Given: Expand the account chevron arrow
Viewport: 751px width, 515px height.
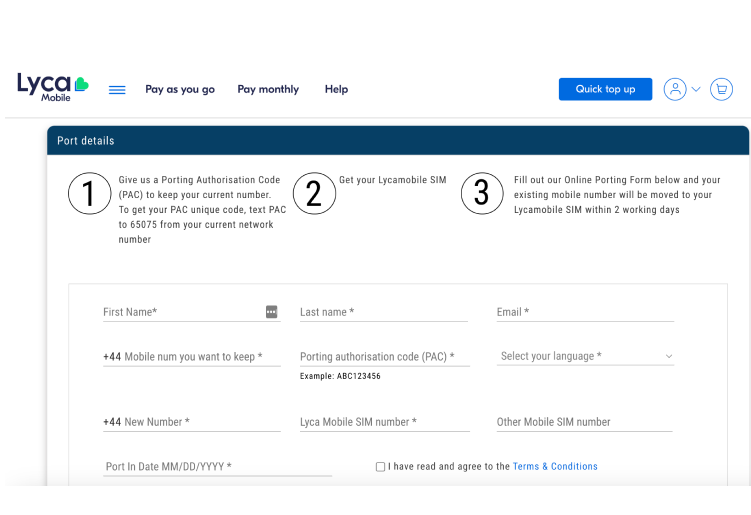Looking at the screenshot, I should 696,90.
